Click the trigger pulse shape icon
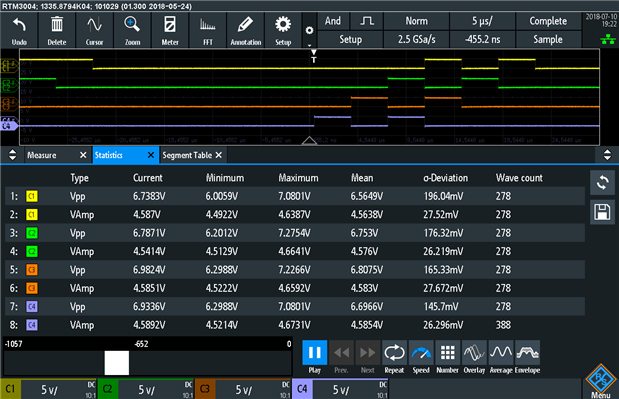 pyautogui.click(x=367, y=21)
